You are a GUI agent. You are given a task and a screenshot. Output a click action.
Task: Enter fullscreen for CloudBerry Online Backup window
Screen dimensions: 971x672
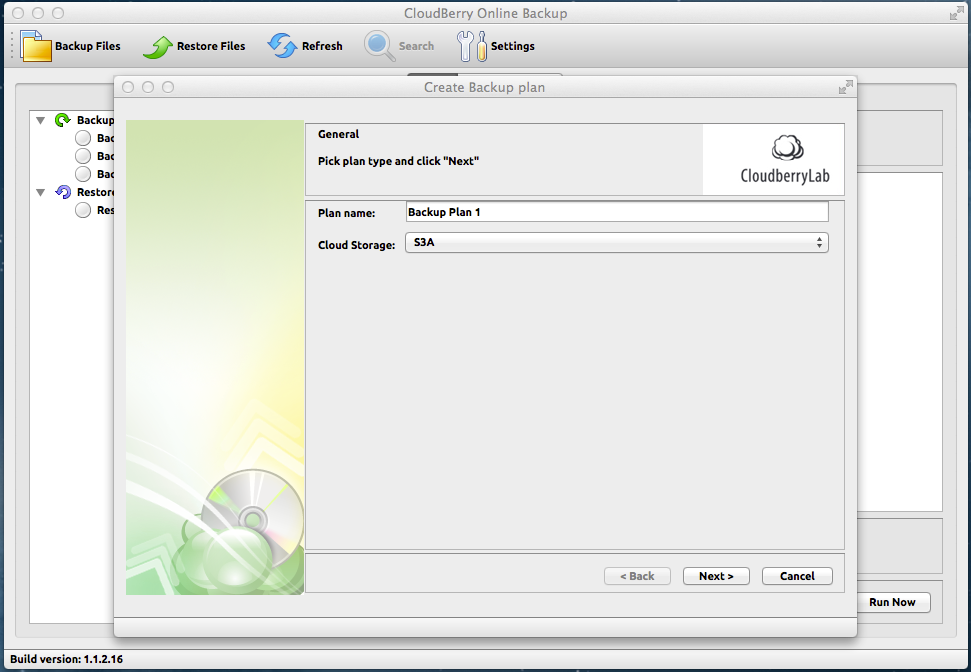click(x=957, y=13)
